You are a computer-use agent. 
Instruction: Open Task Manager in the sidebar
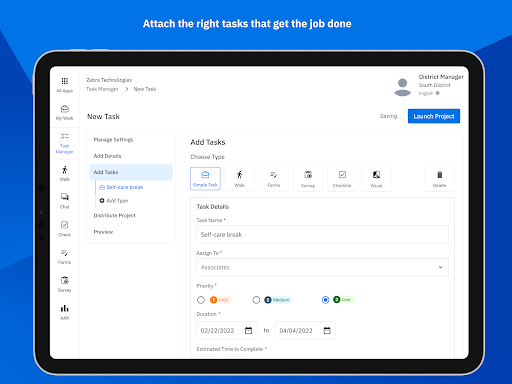coord(65,143)
